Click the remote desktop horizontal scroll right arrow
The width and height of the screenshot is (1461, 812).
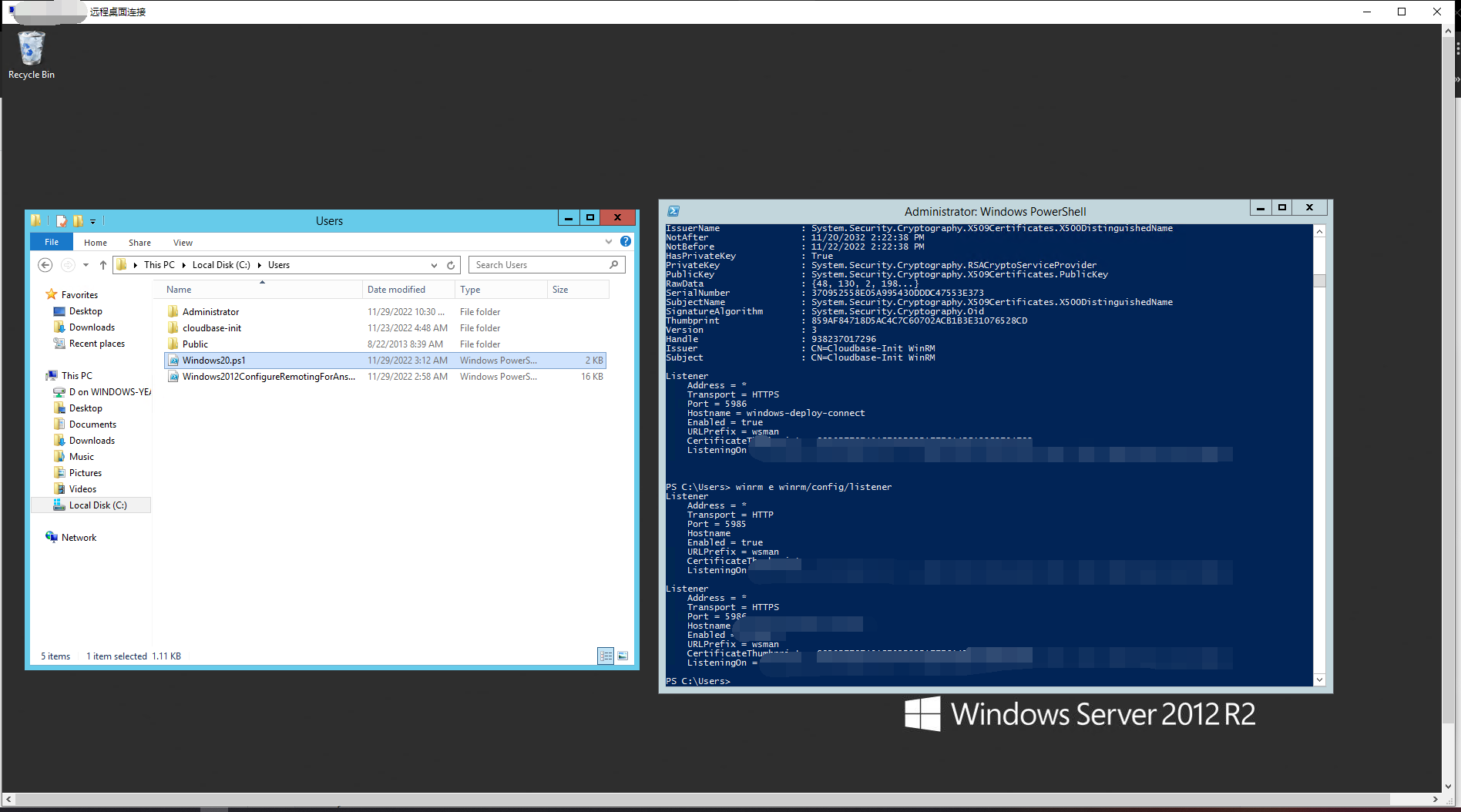(1435, 800)
